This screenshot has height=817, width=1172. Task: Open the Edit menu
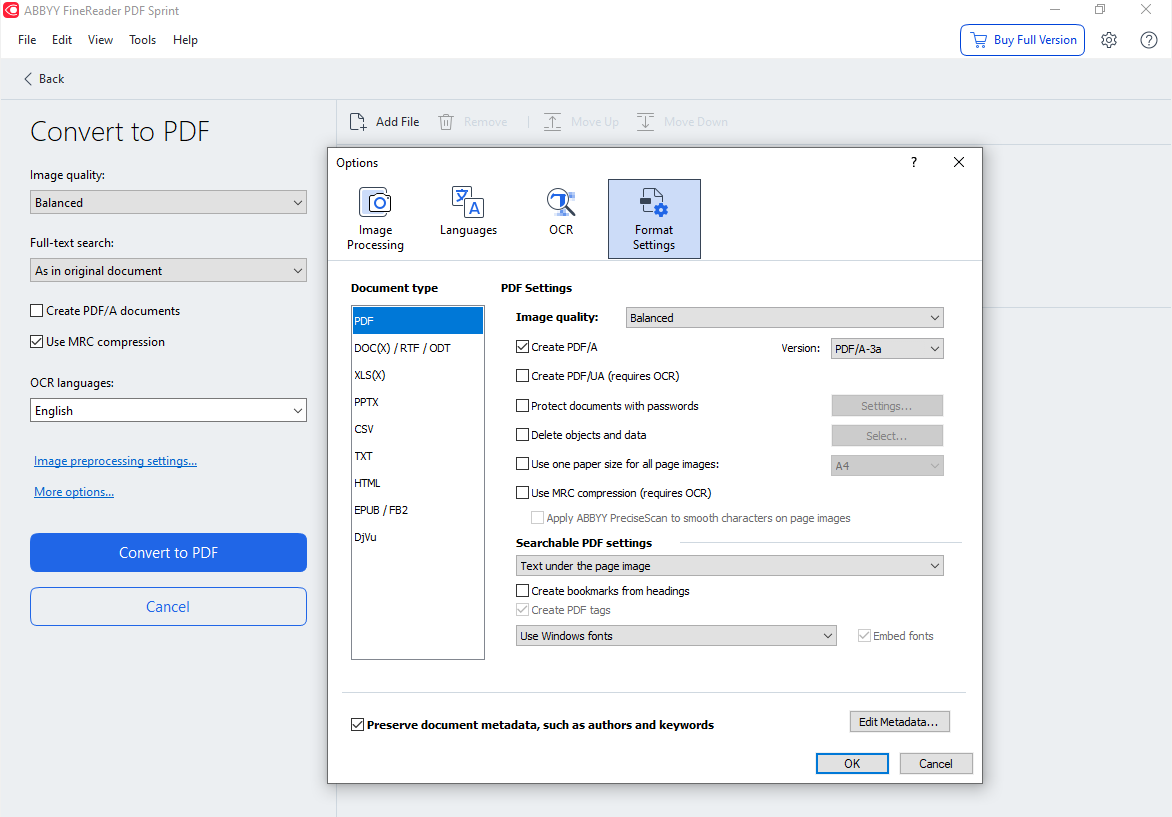(62, 40)
